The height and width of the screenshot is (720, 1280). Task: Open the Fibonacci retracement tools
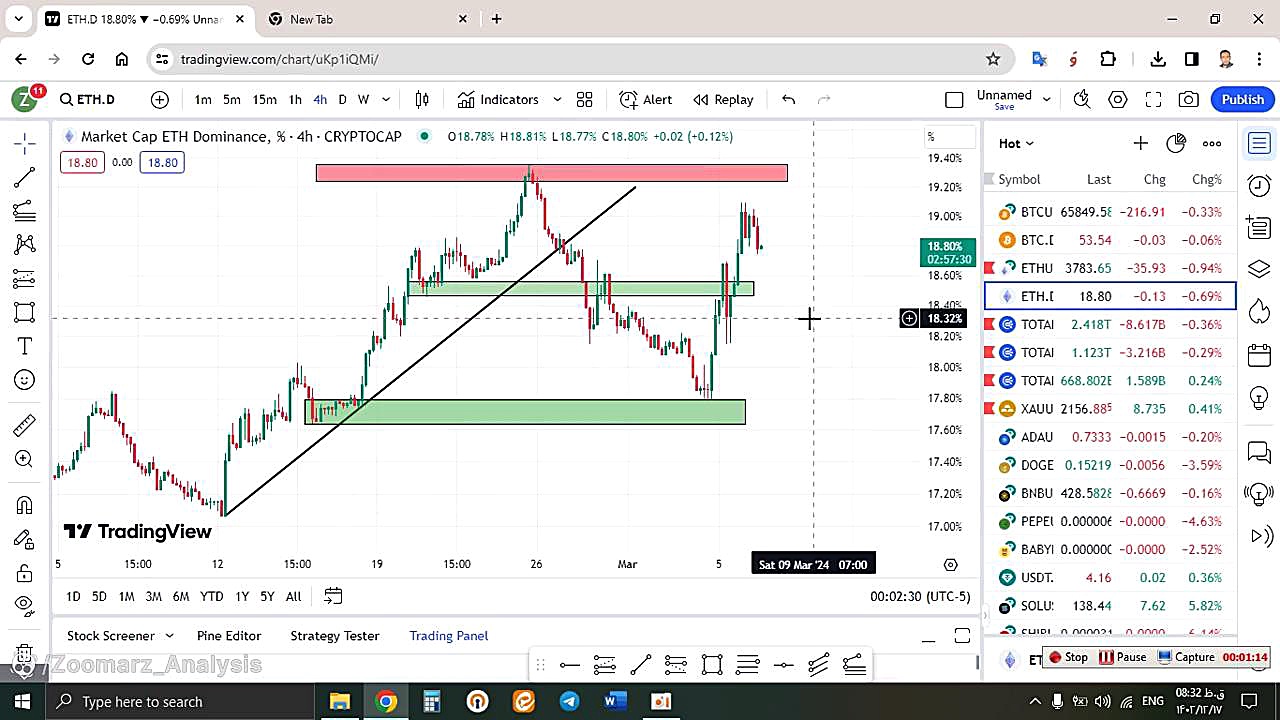click(25, 211)
